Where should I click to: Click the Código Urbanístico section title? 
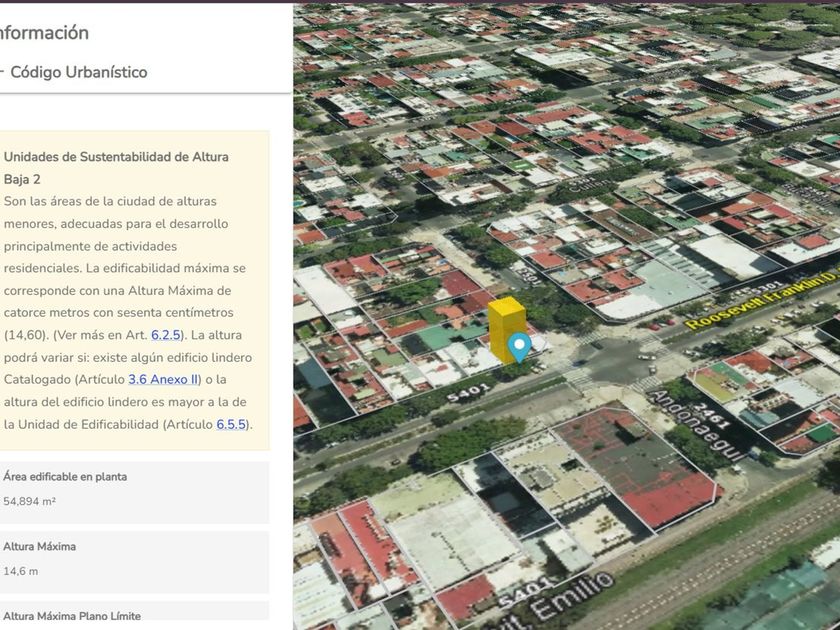point(78,72)
